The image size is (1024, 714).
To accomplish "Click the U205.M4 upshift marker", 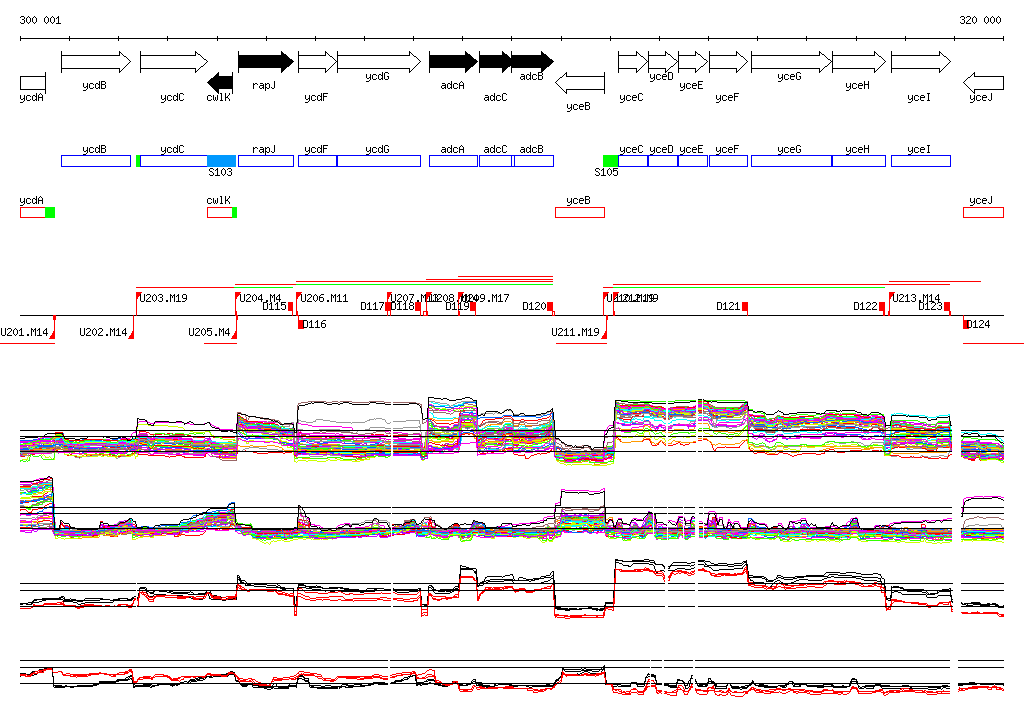I will coord(234,333).
